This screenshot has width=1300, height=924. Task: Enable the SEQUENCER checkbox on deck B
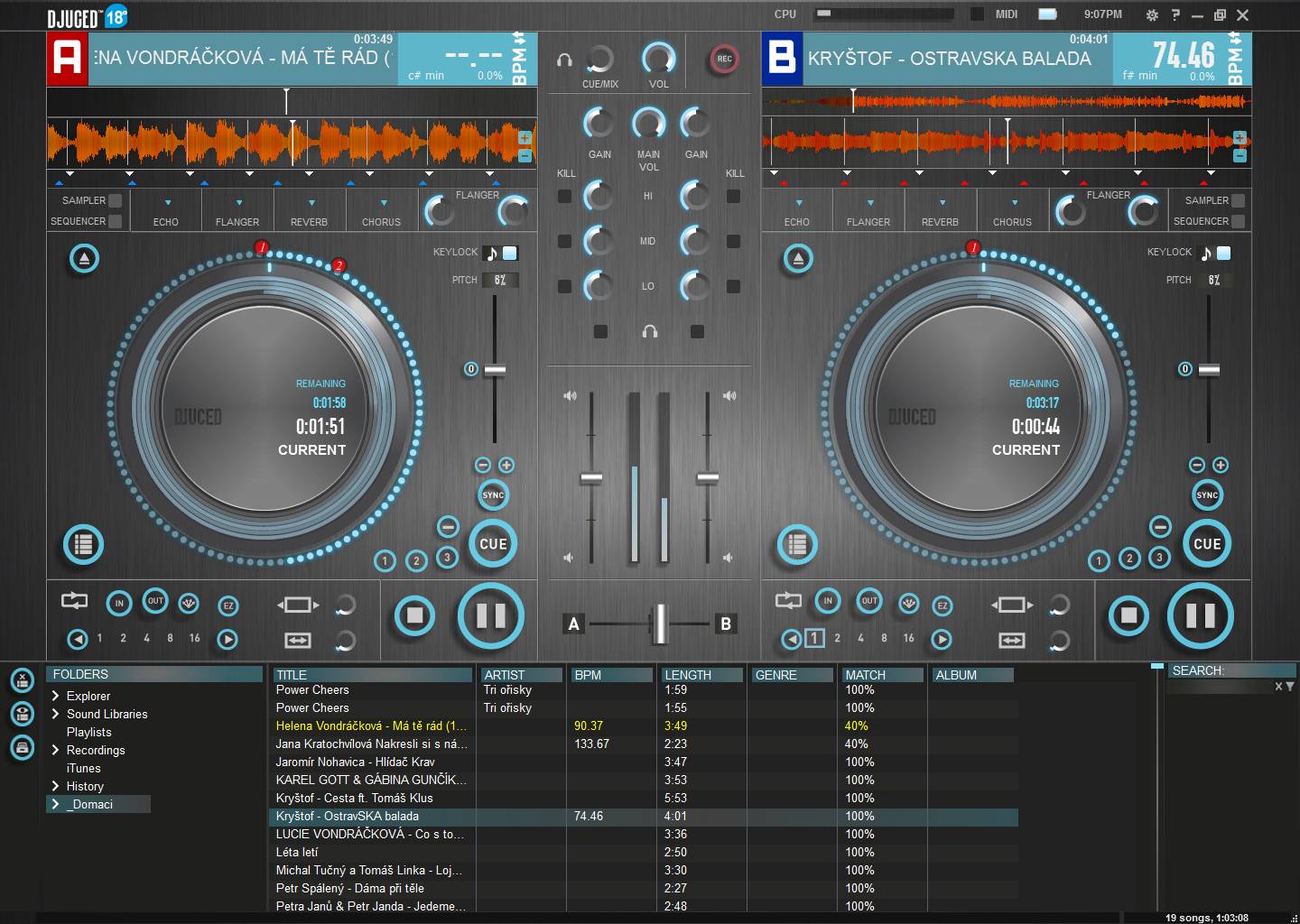tap(1238, 221)
